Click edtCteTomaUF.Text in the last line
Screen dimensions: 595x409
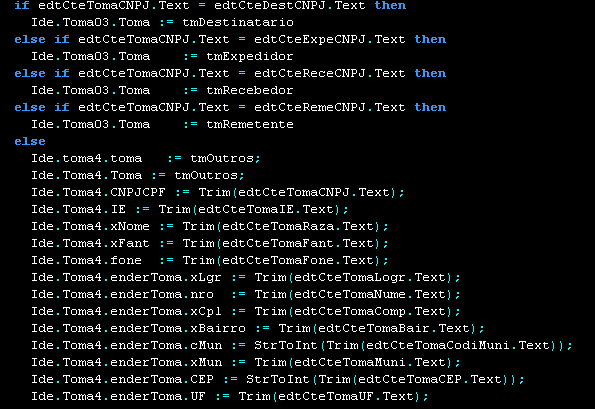click(x=346, y=396)
